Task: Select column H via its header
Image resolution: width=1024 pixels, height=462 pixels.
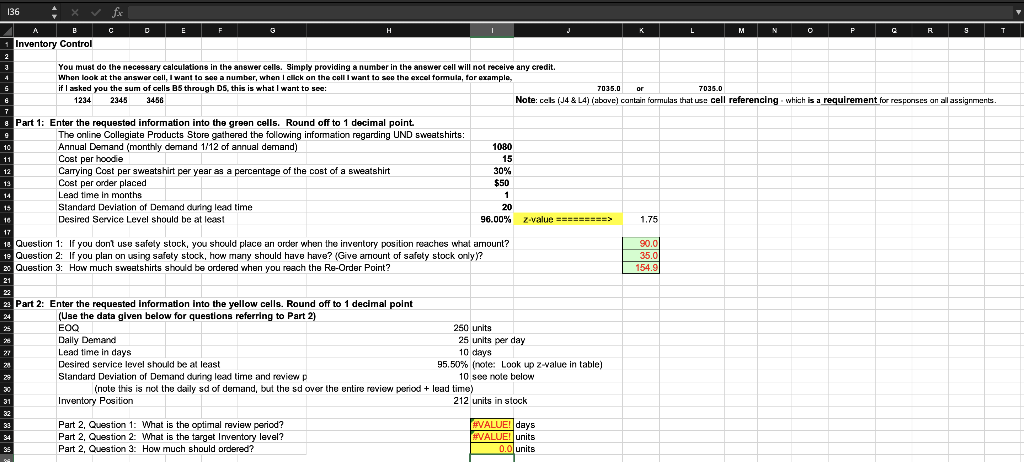Action: coord(389,30)
